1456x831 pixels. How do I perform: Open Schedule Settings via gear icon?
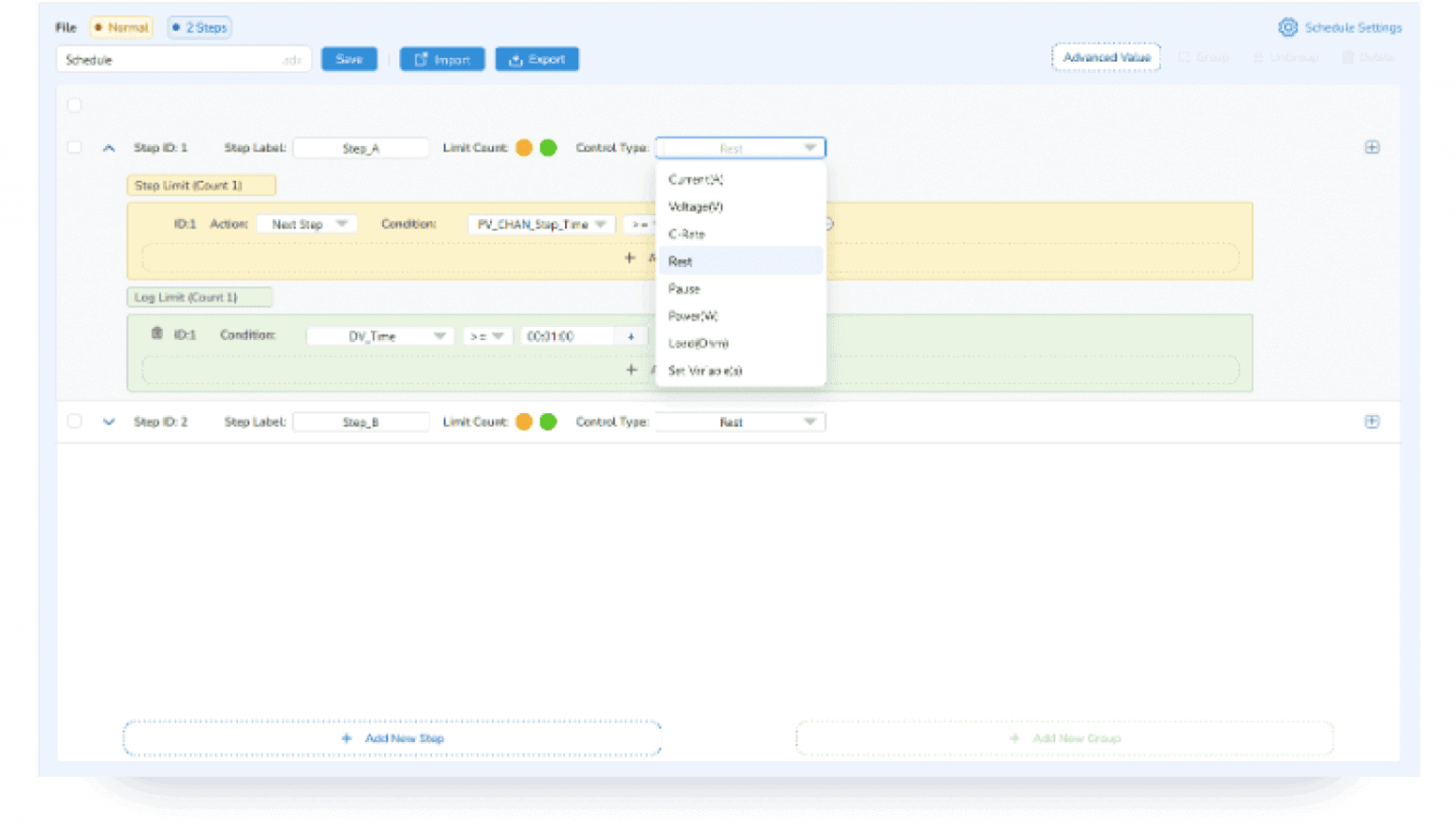coord(1287,27)
